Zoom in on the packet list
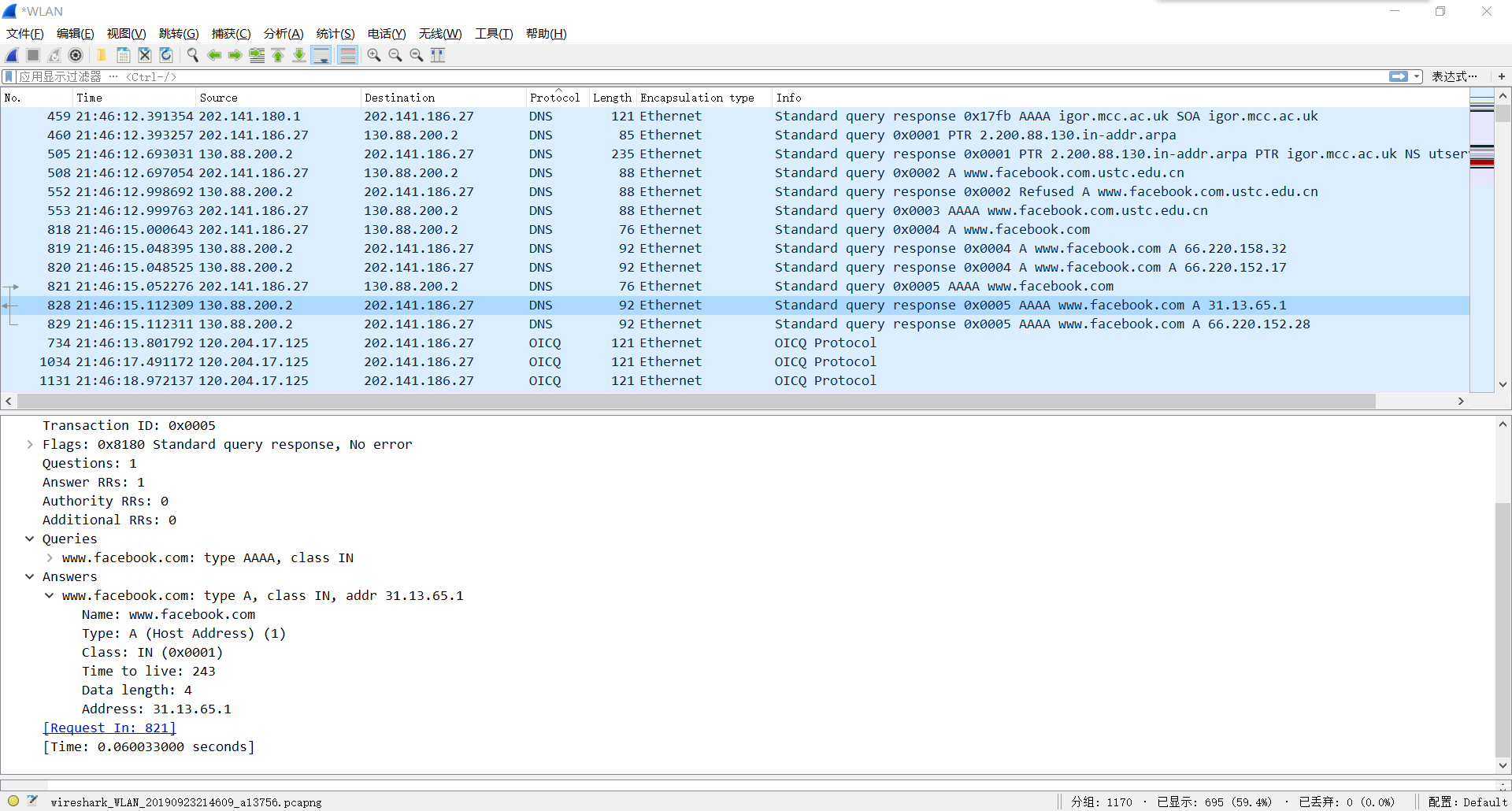 374,55
